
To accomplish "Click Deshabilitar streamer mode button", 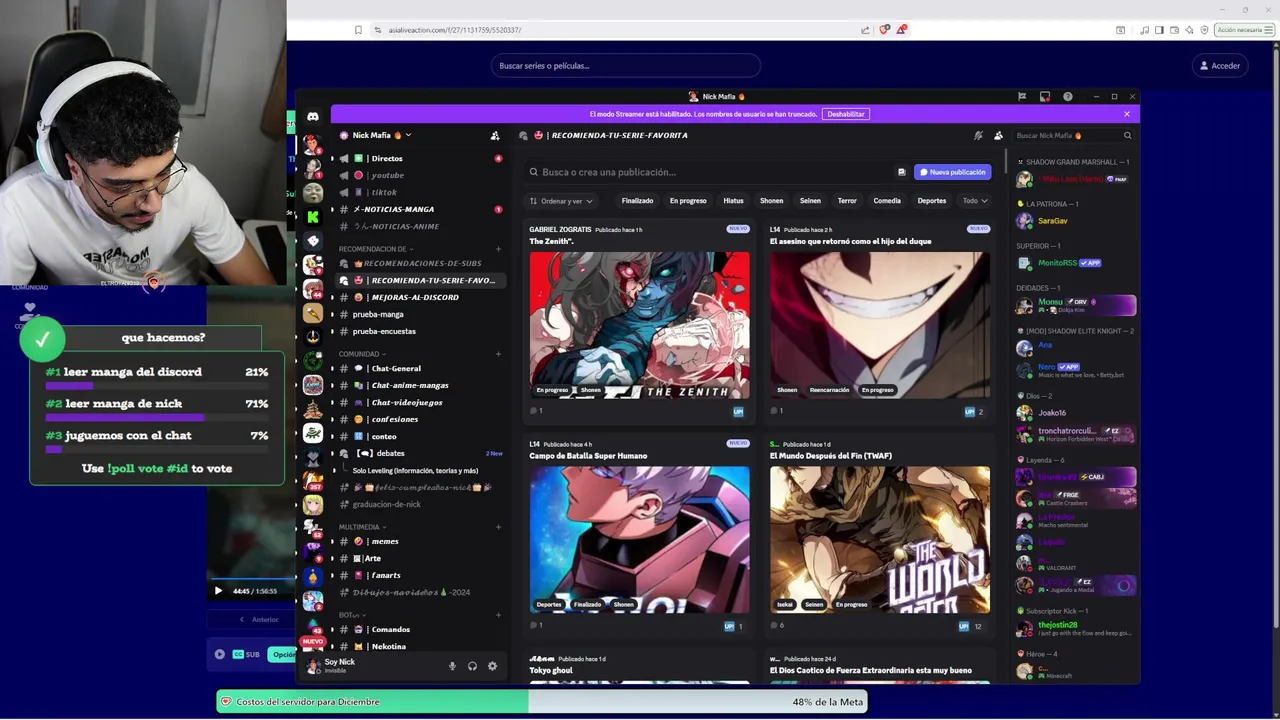I will [845, 114].
